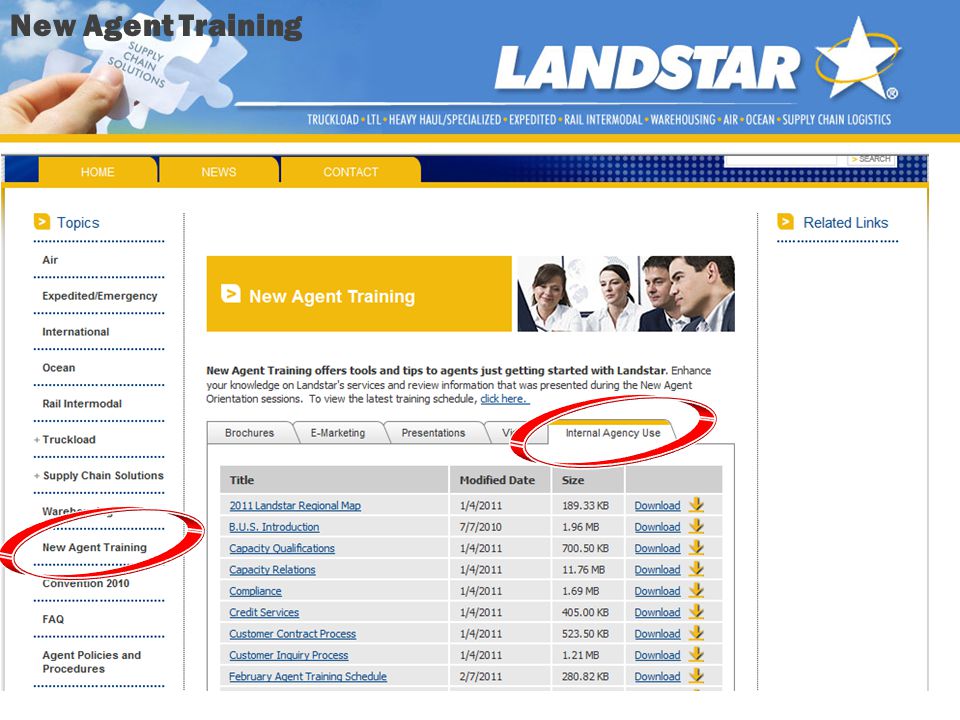Click download arrow icon for Credit Services
The height and width of the screenshot is (720, 960).
696,612
